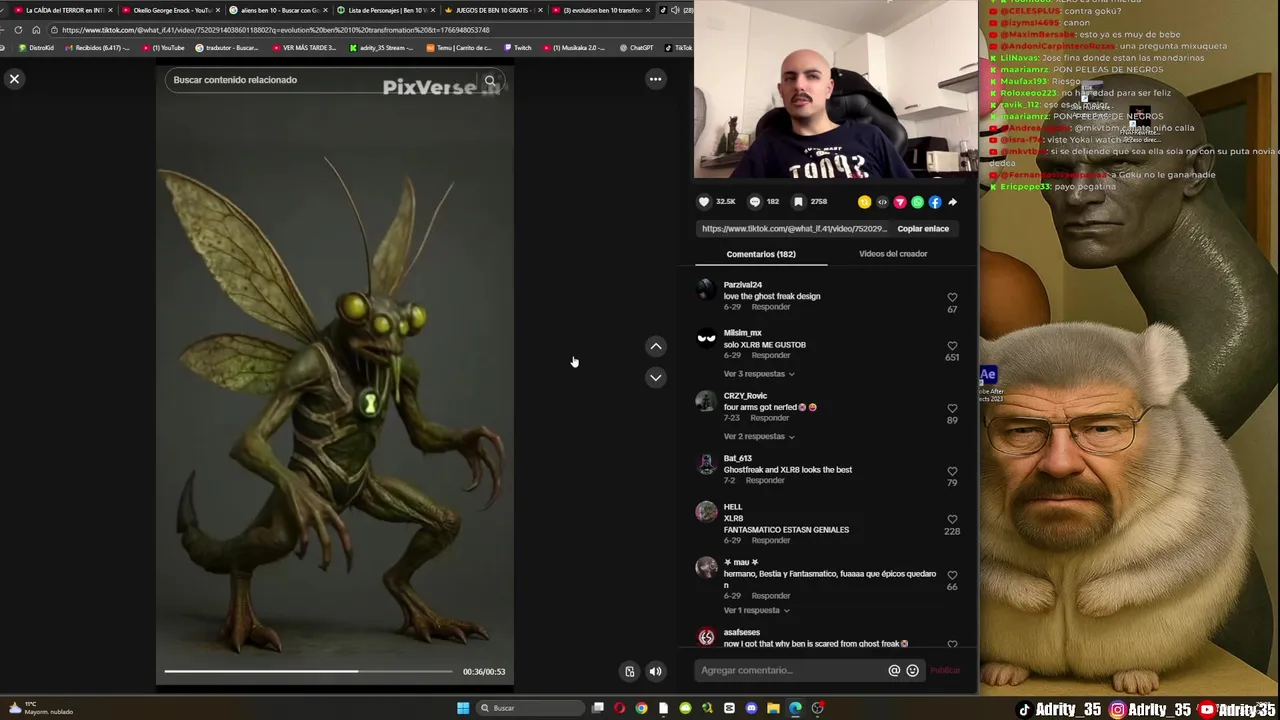
Task: Like the video with heart icon
Action: 704,201
